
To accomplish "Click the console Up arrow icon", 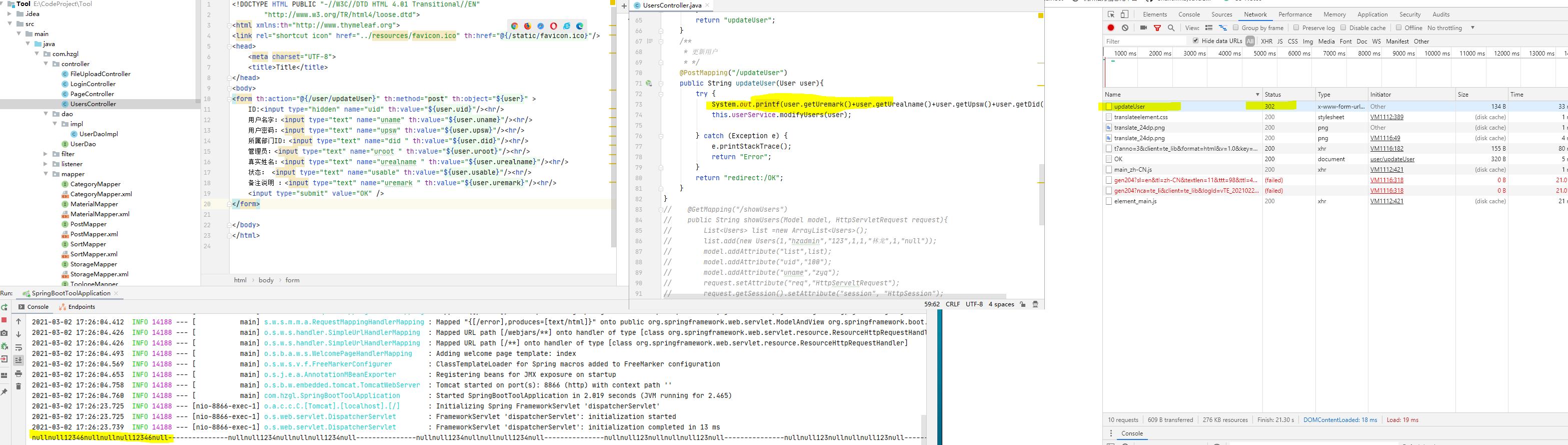I will pyautogui.click(x=19, y=322).
